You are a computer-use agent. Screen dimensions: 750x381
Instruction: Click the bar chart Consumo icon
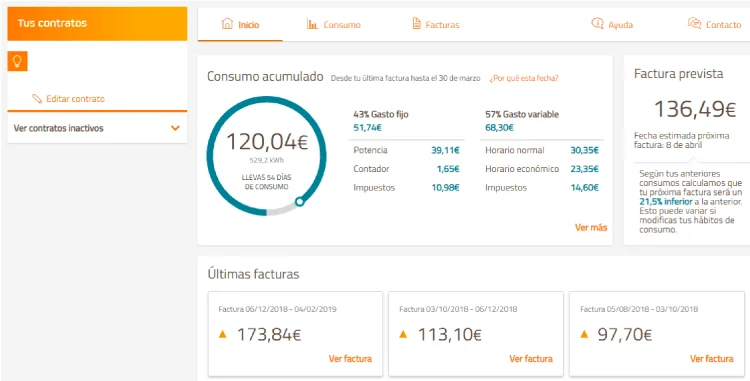point(312,24)
